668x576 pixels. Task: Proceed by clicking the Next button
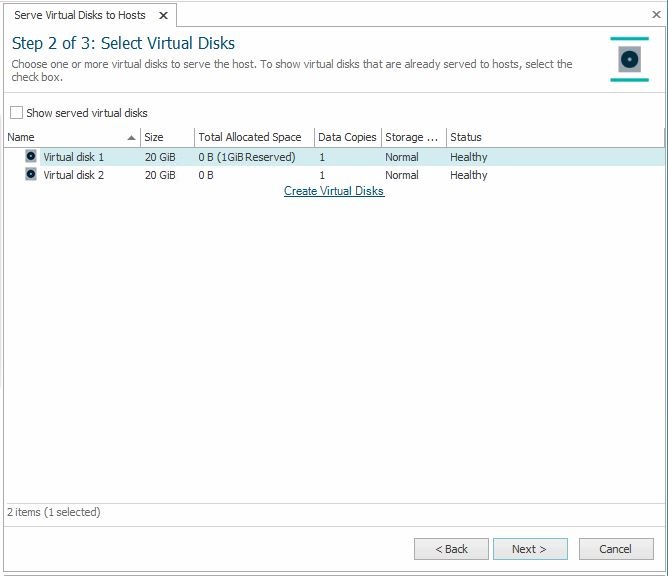(x=530, y=549)
